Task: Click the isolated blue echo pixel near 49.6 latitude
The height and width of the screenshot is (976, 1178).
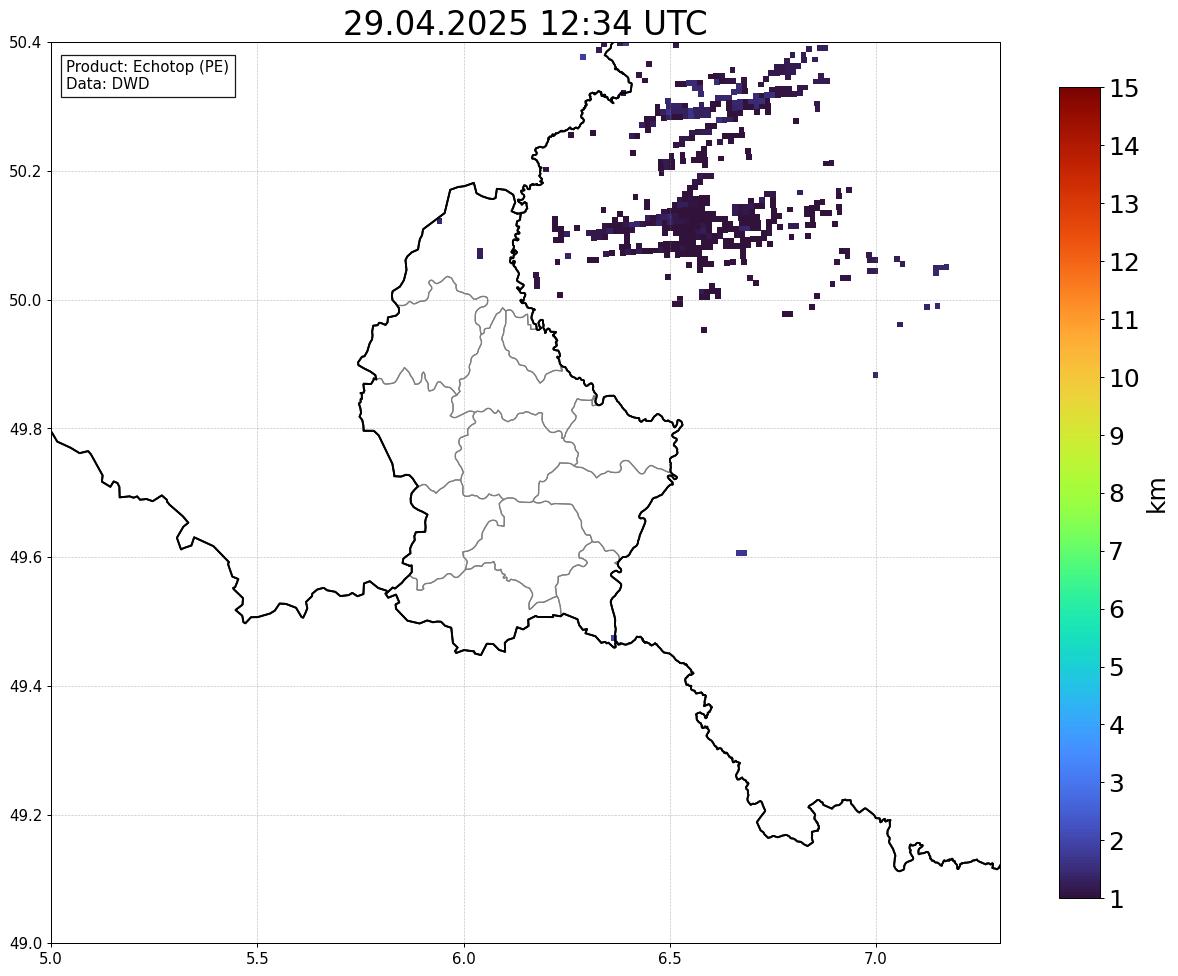Action: [742, 553]
